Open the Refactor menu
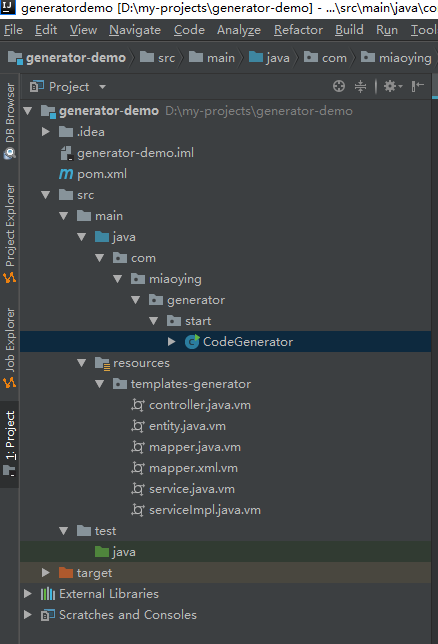 coord(298,30)
